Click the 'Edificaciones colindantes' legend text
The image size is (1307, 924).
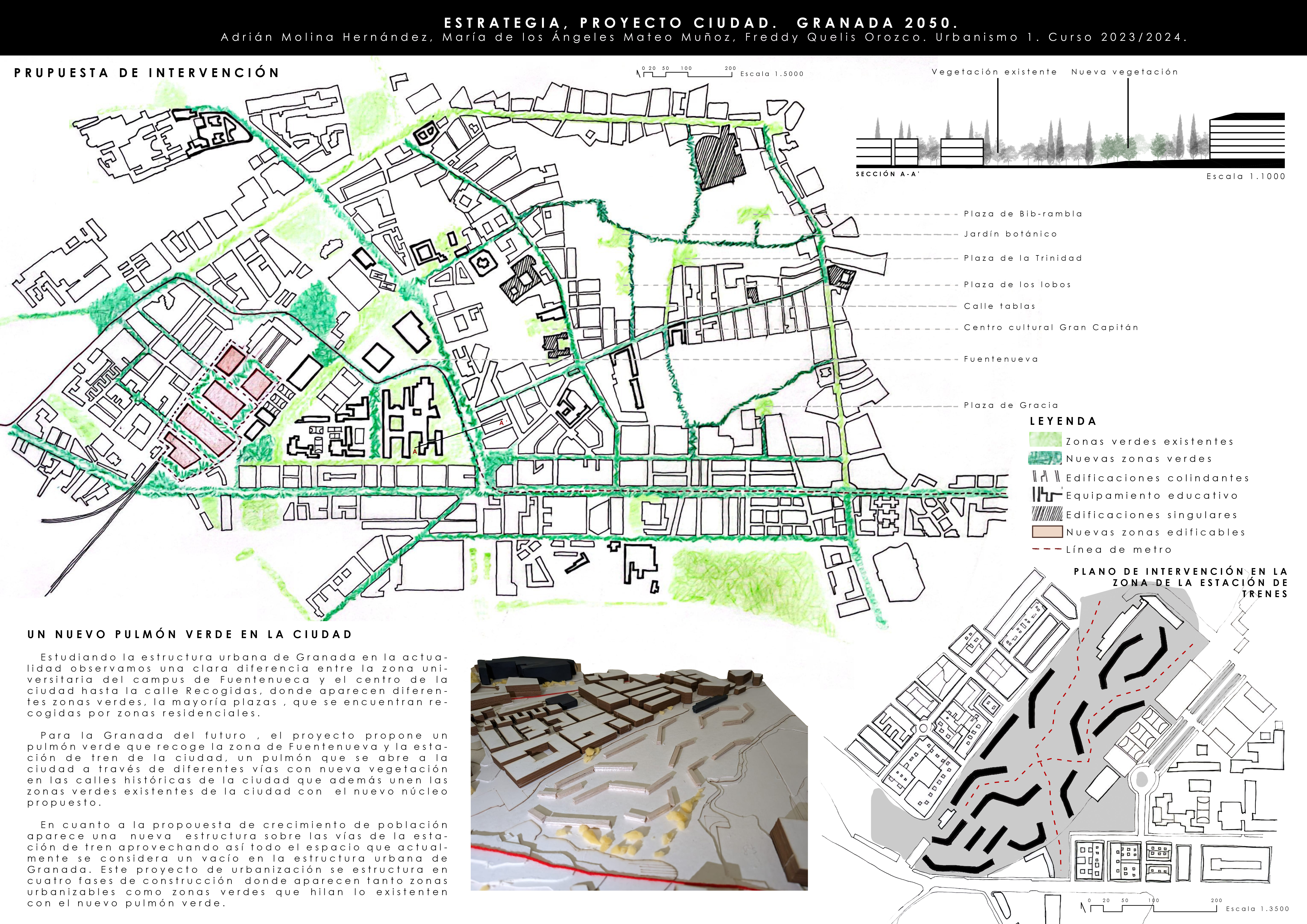[x=1158, y=478]
